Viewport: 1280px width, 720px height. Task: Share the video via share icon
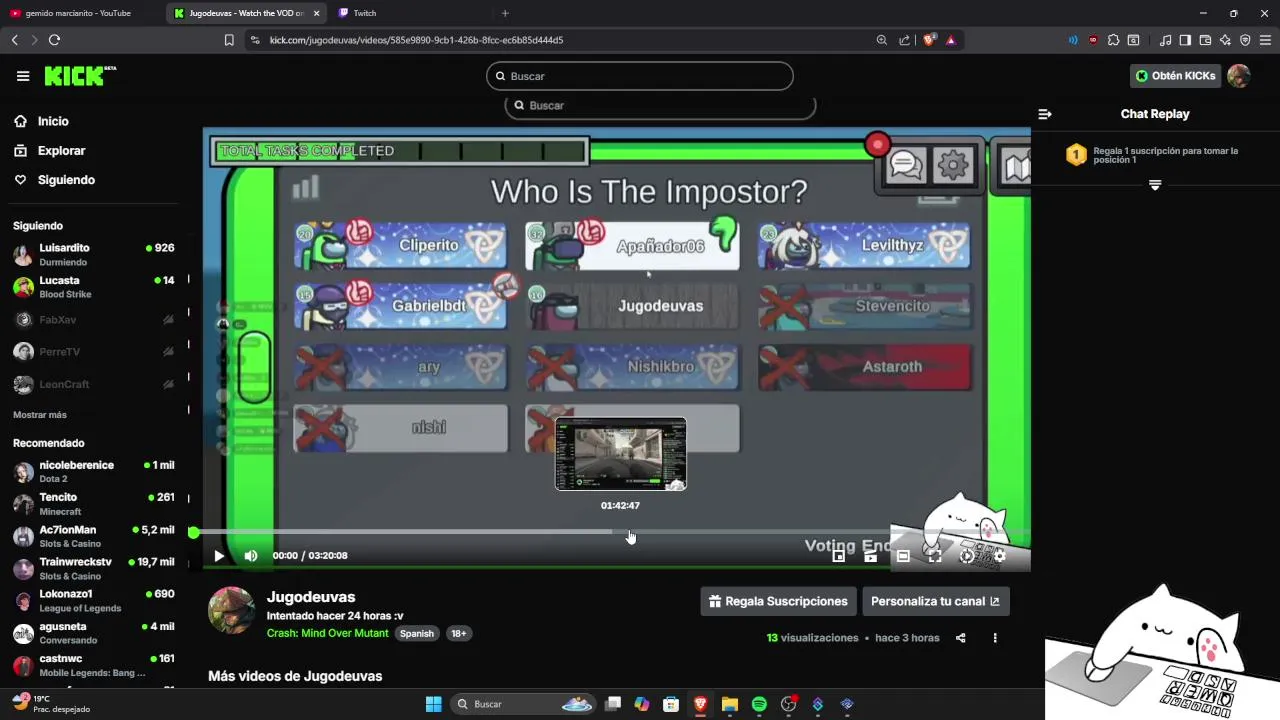[961, 638]
